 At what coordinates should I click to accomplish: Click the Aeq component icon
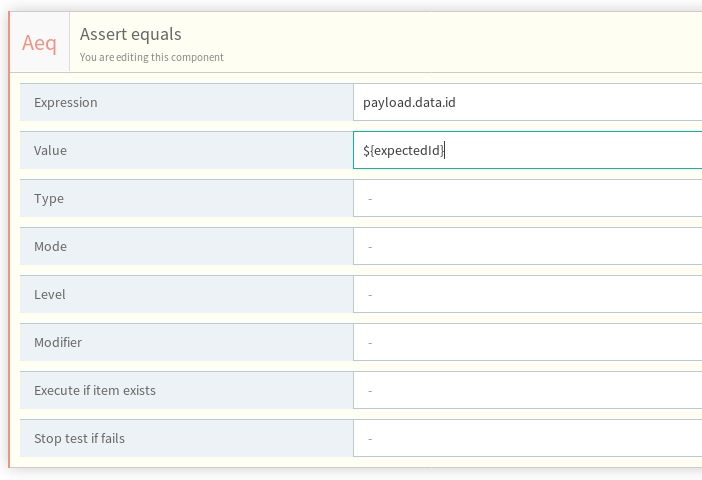click(x=39, y=43)
